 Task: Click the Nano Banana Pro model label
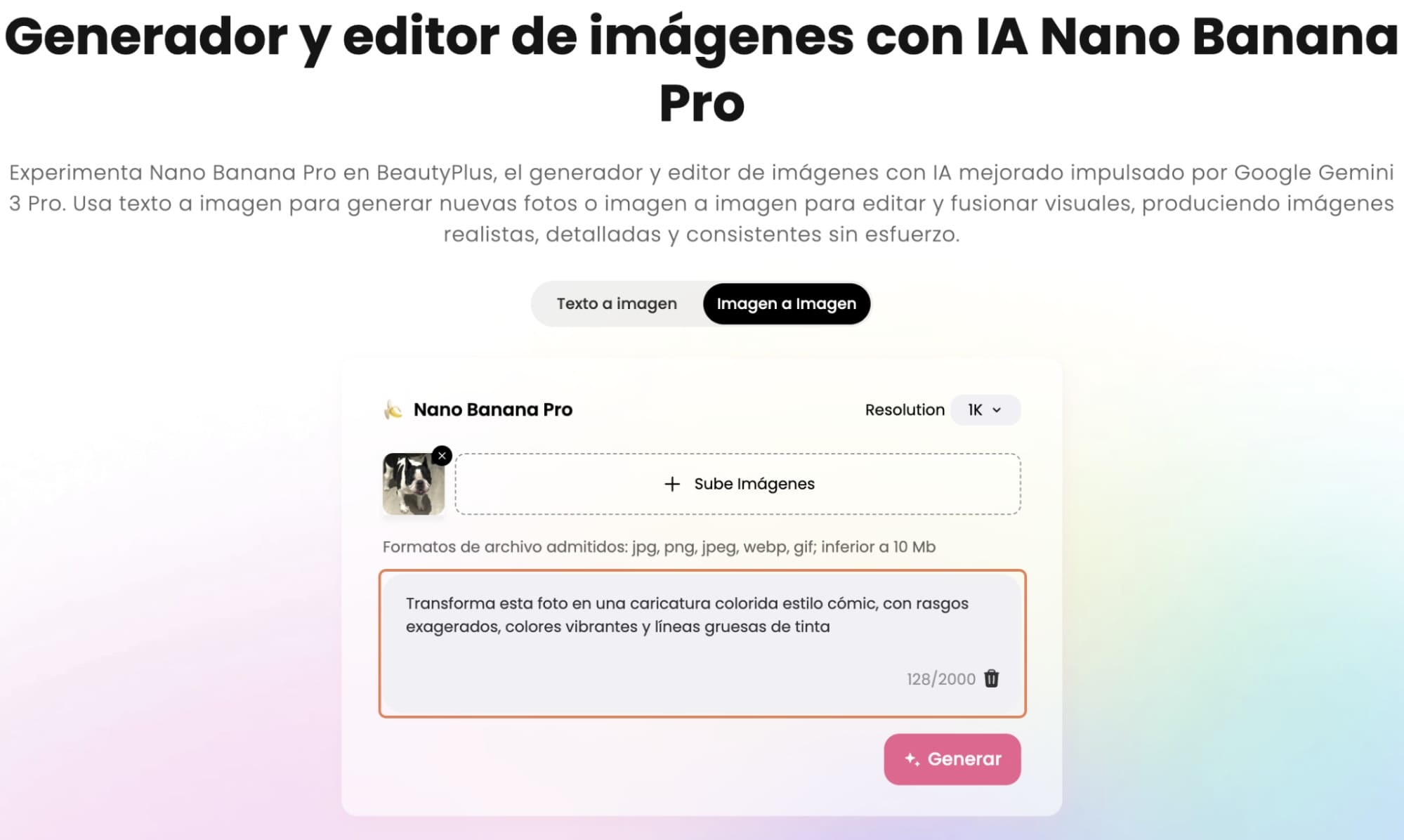493,409
